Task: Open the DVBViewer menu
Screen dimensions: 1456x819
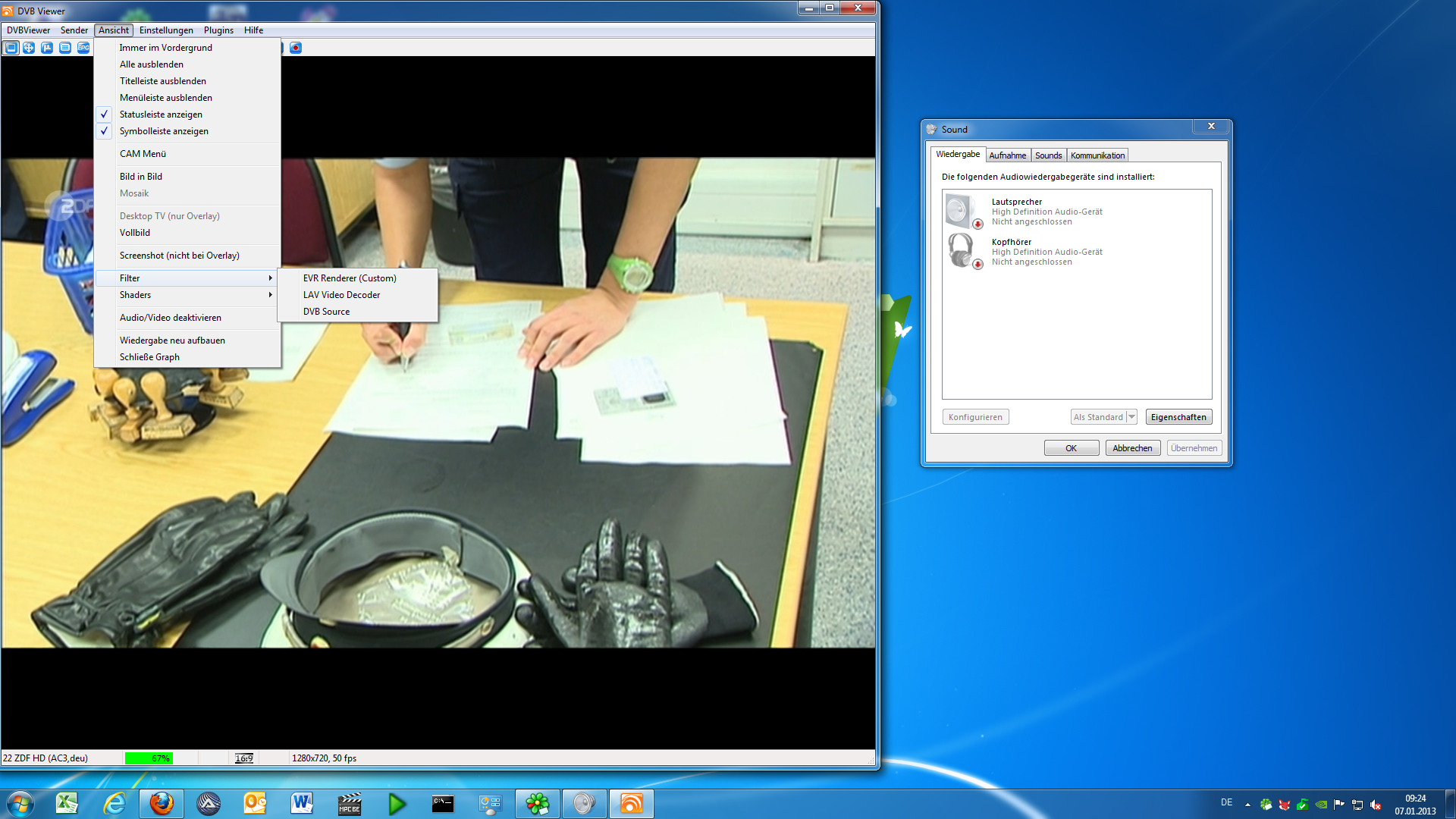Action: click(x=28, y=30)
